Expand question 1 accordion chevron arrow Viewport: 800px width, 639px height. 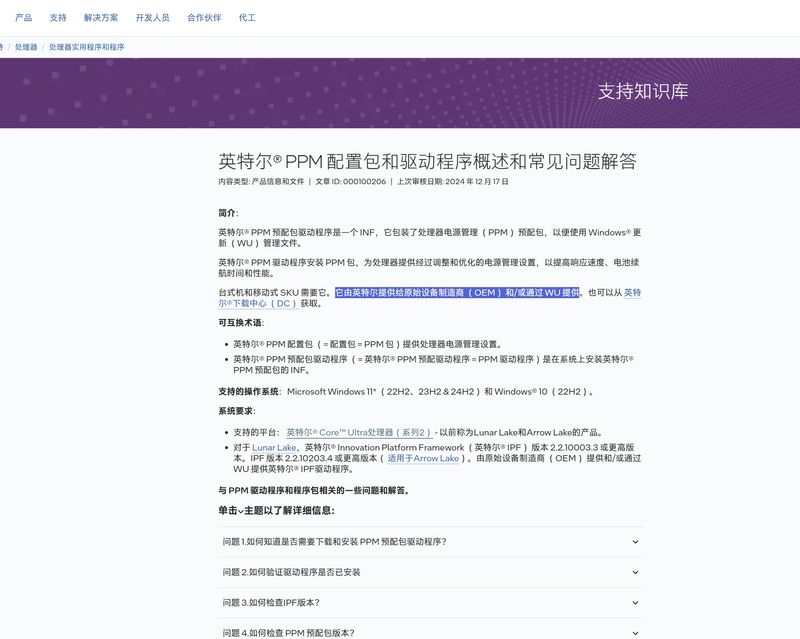(x=635, y=542)
